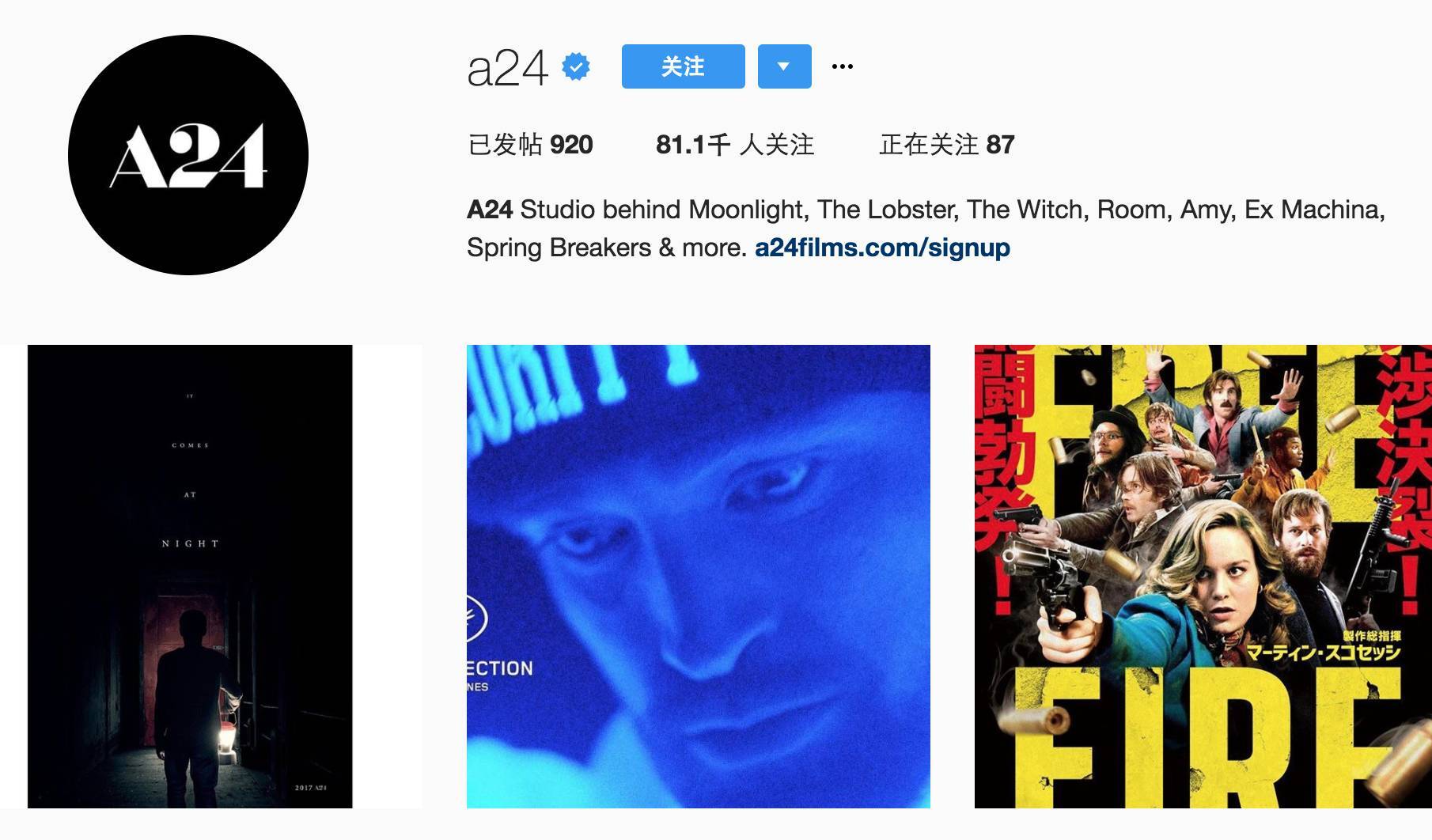
Task: Open the three-dot more options menu
Action: click(x=843, y=66)
